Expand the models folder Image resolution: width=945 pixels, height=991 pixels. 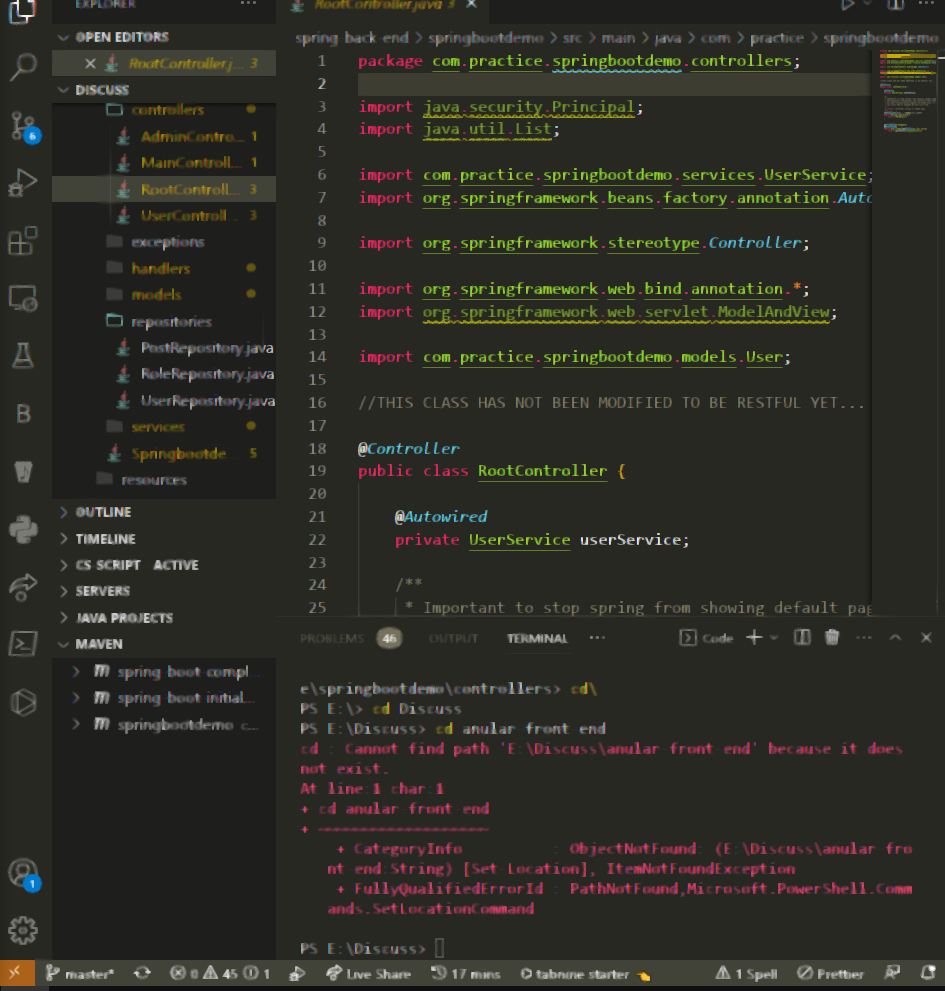tap(164, 295)
